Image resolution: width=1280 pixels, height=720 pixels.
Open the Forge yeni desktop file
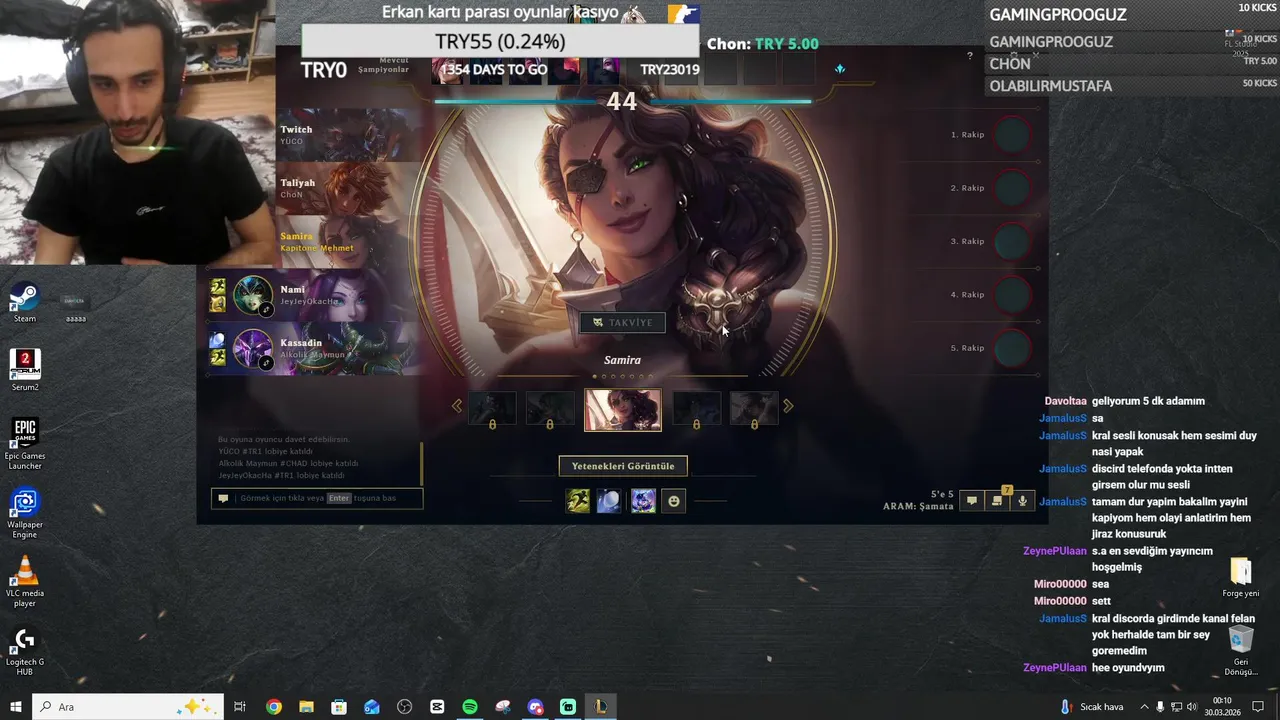coord(1241,577)
